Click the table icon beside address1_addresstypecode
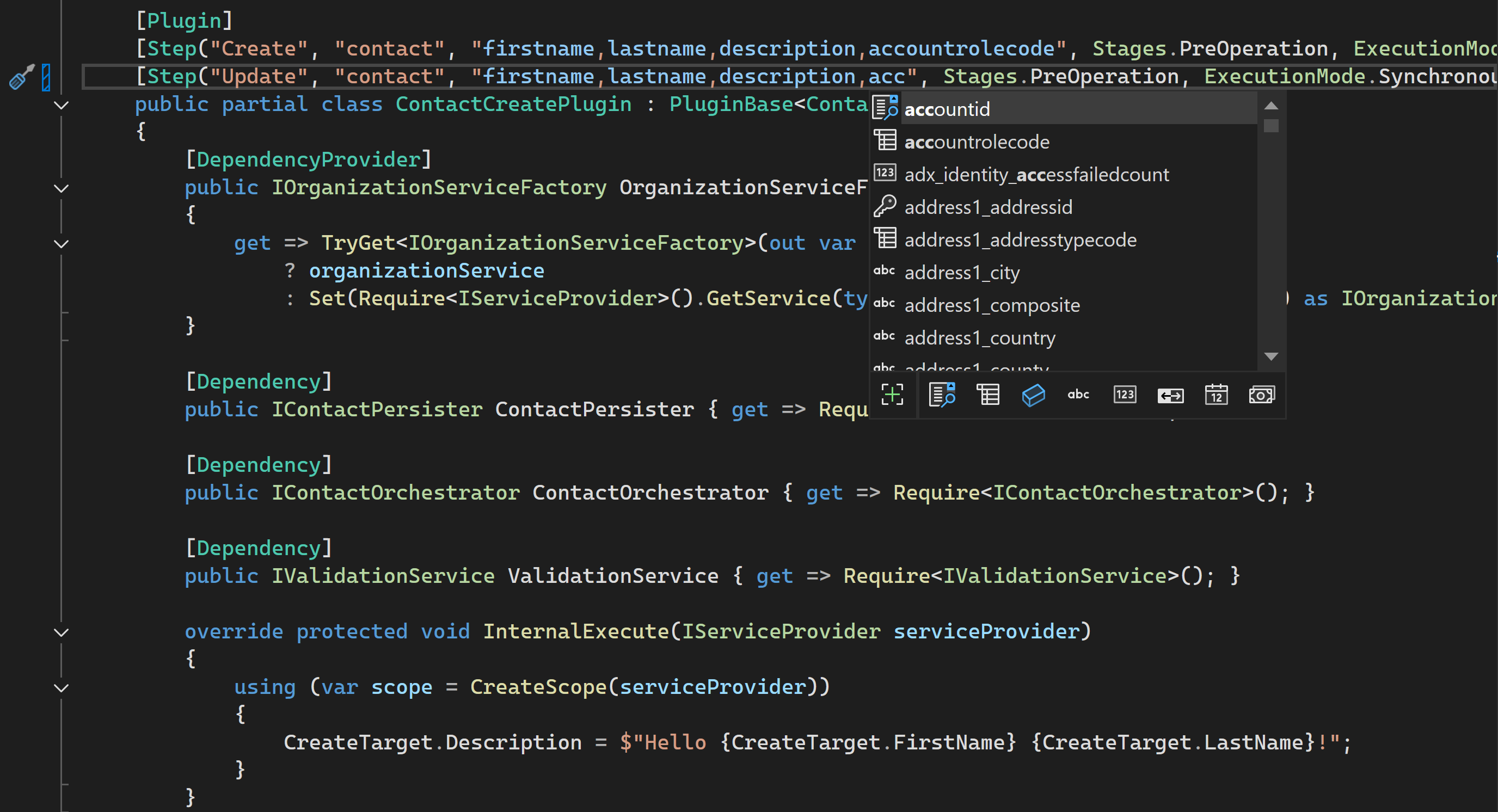Image resolution: width=1498 pixels, height=812 pixels. click(x=885, y=238)
